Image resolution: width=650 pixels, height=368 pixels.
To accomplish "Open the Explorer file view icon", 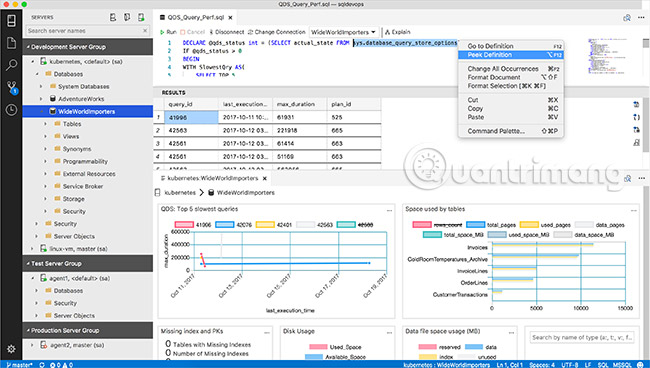I will coord(11,43).
